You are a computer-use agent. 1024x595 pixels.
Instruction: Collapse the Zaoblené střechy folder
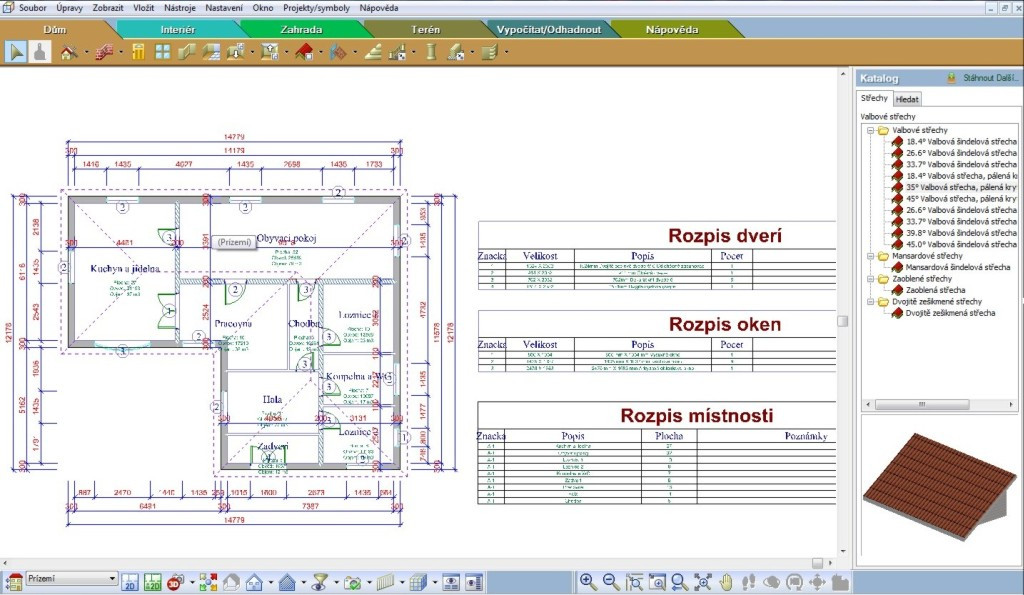871,279
